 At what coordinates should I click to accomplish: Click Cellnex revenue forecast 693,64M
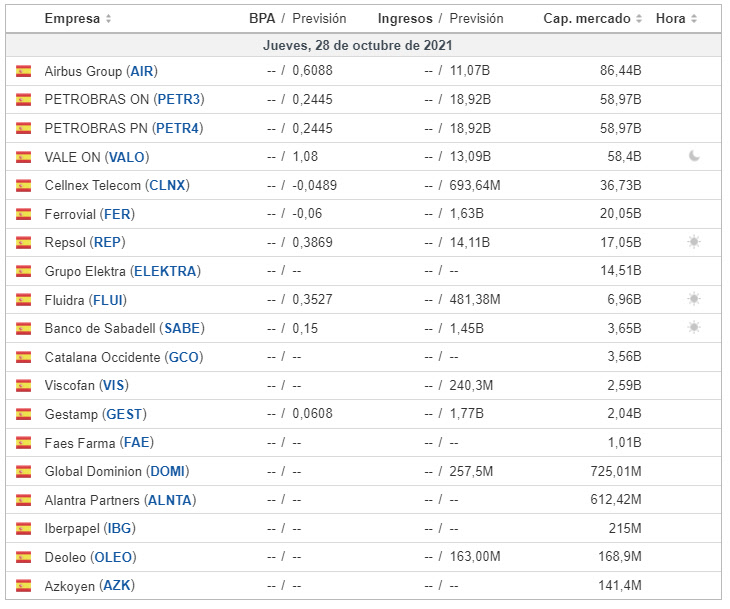click(475, 185)
